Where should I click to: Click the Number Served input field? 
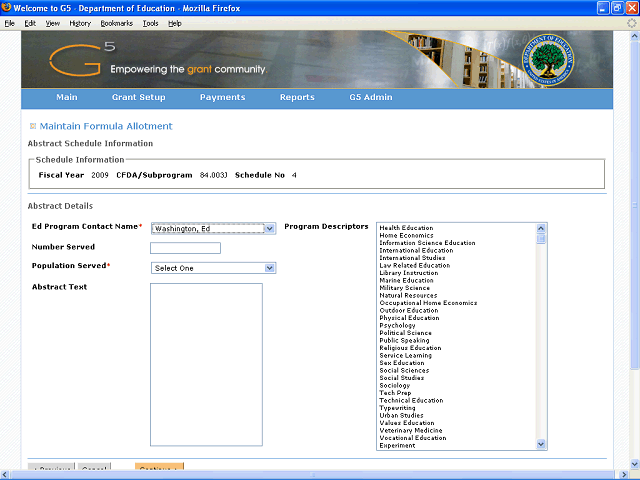[185, 248]
